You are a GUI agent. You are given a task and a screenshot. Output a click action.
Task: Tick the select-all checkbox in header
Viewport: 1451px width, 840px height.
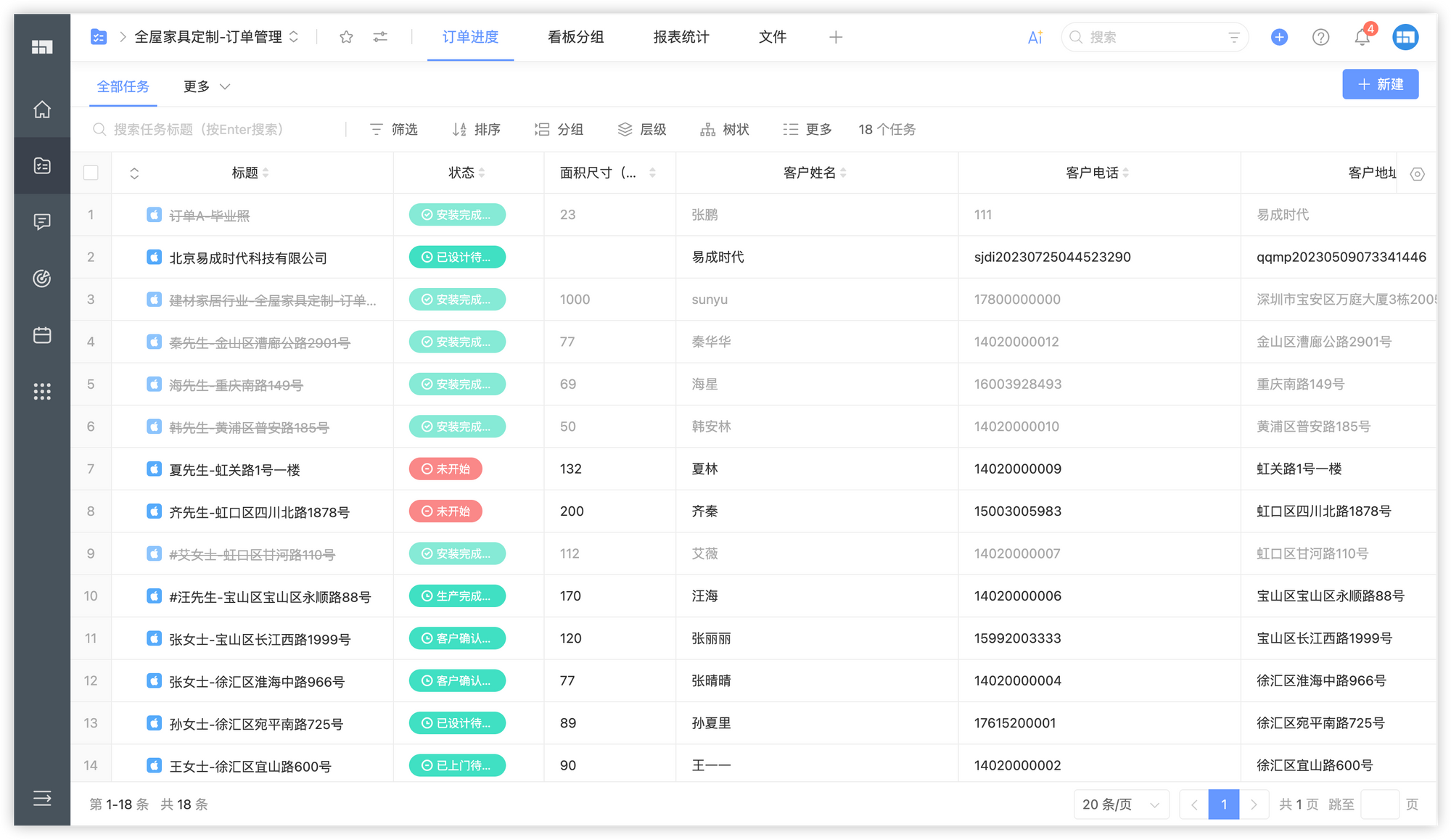91,173
